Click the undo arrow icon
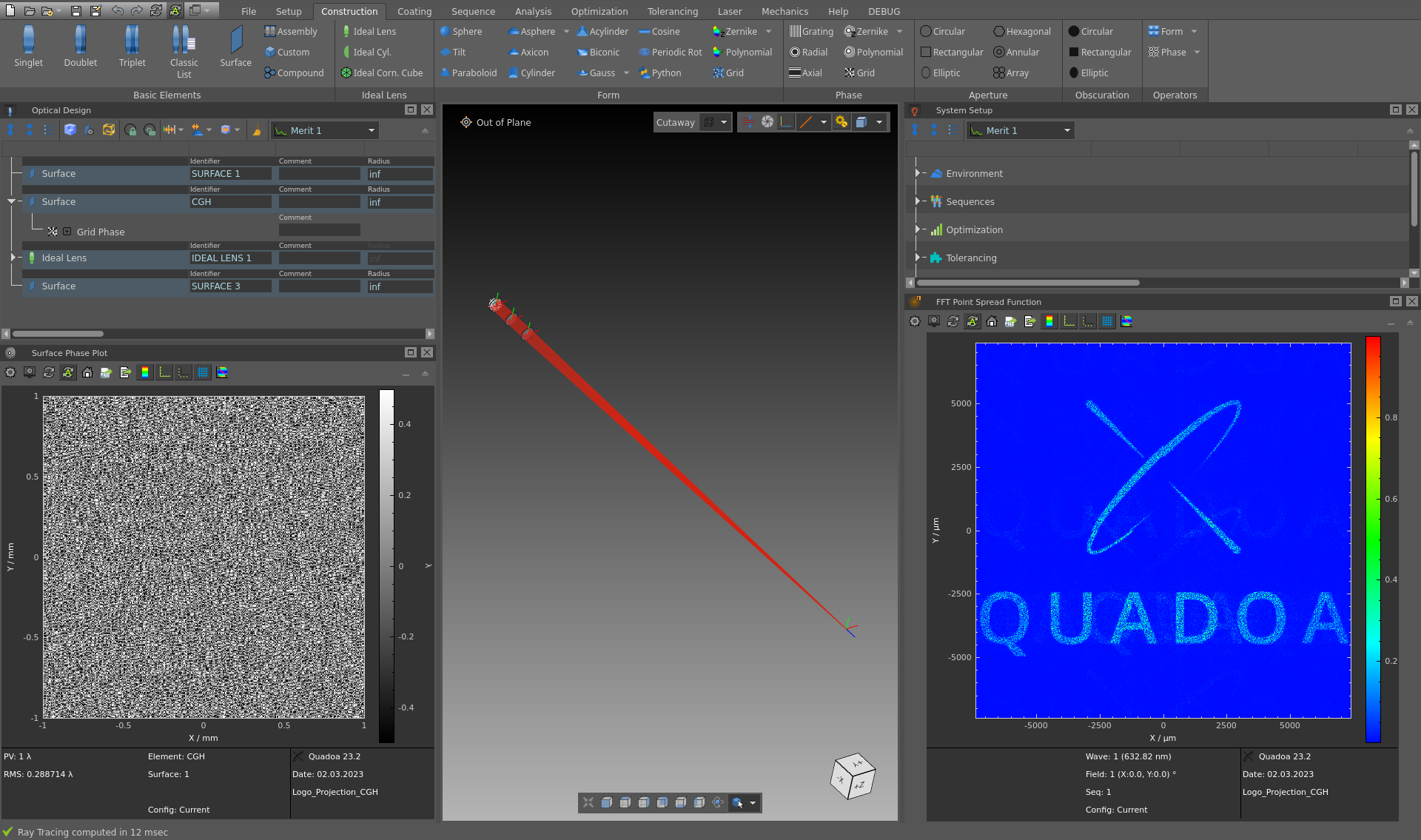 coord(117,10)
